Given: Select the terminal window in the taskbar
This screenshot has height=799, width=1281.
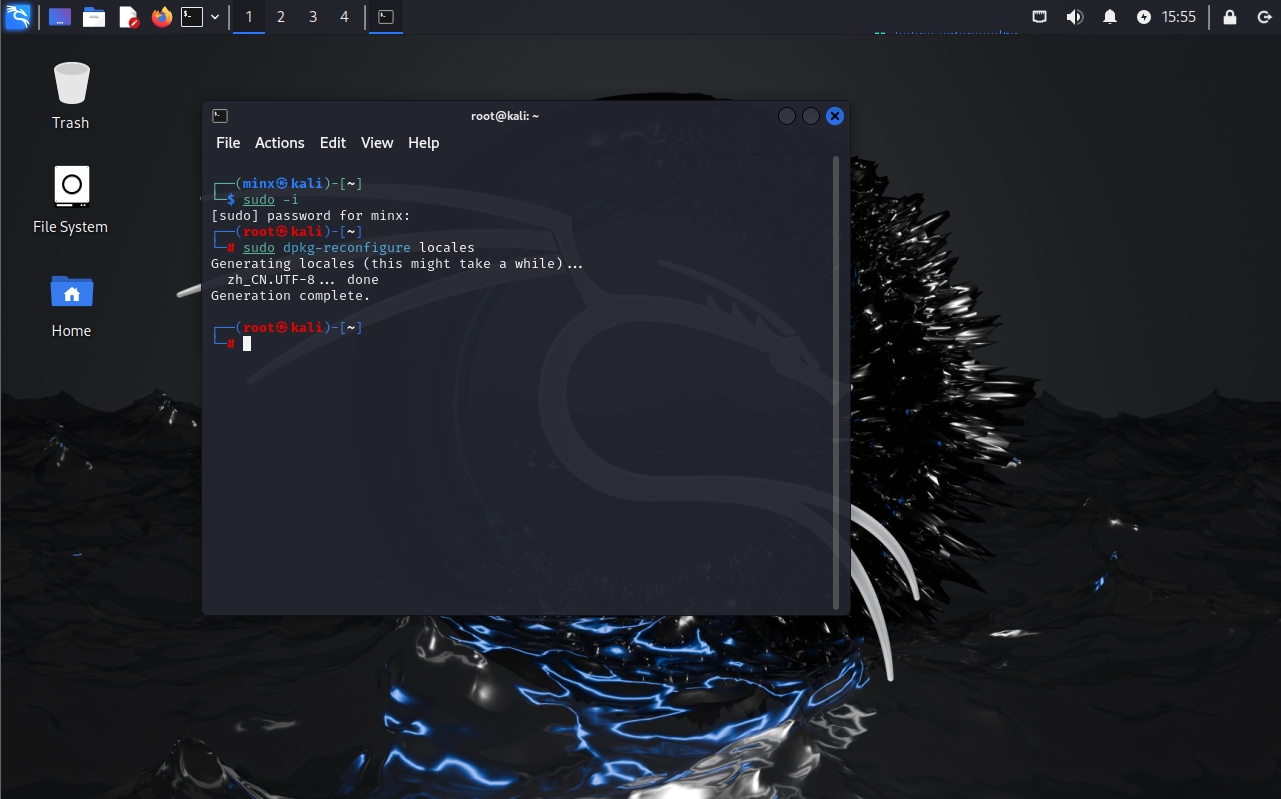Looking at the screenshot, I should (x=386, y=17).
